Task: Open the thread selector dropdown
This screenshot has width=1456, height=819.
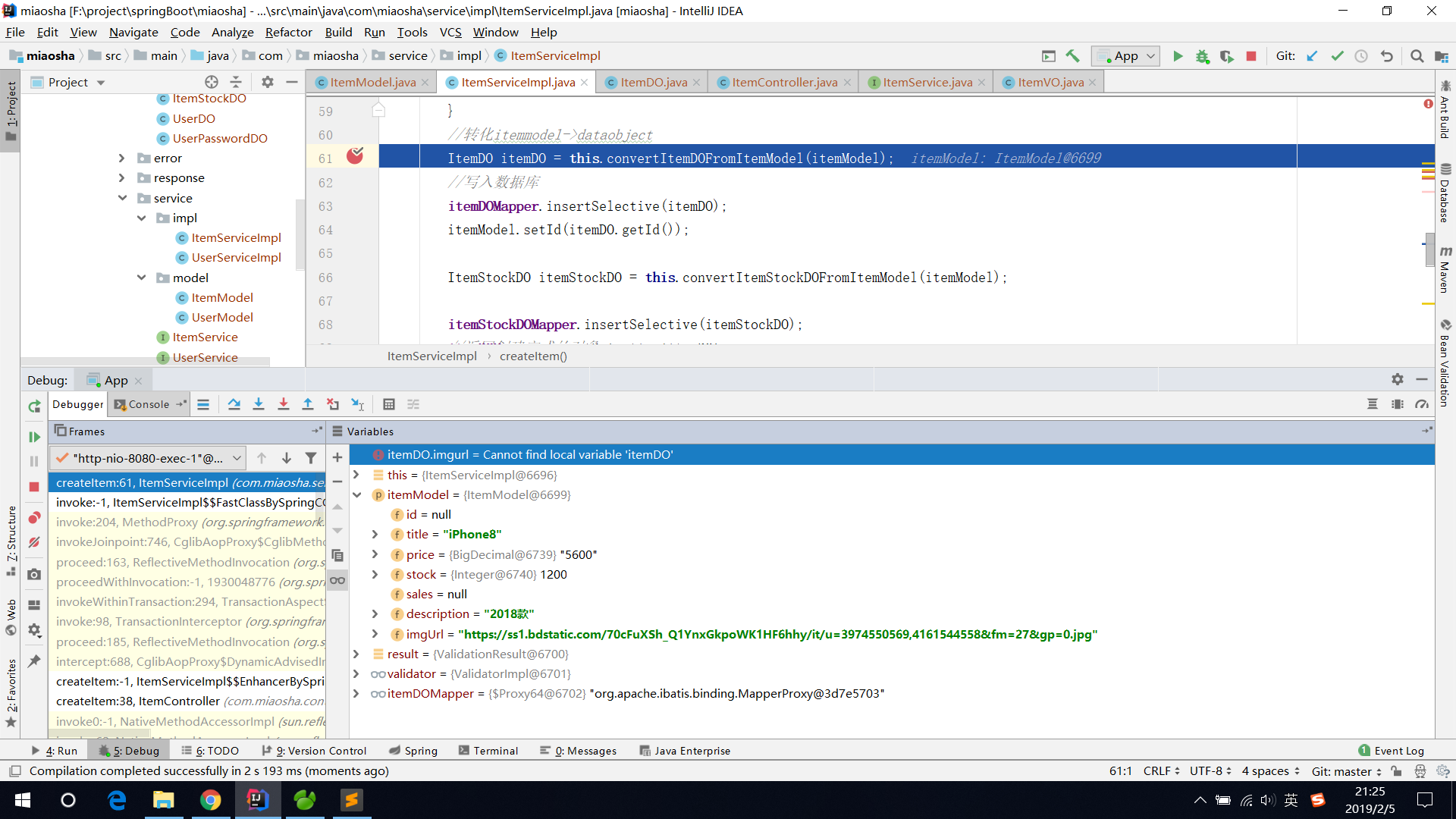Action: (x=147, y=458)
